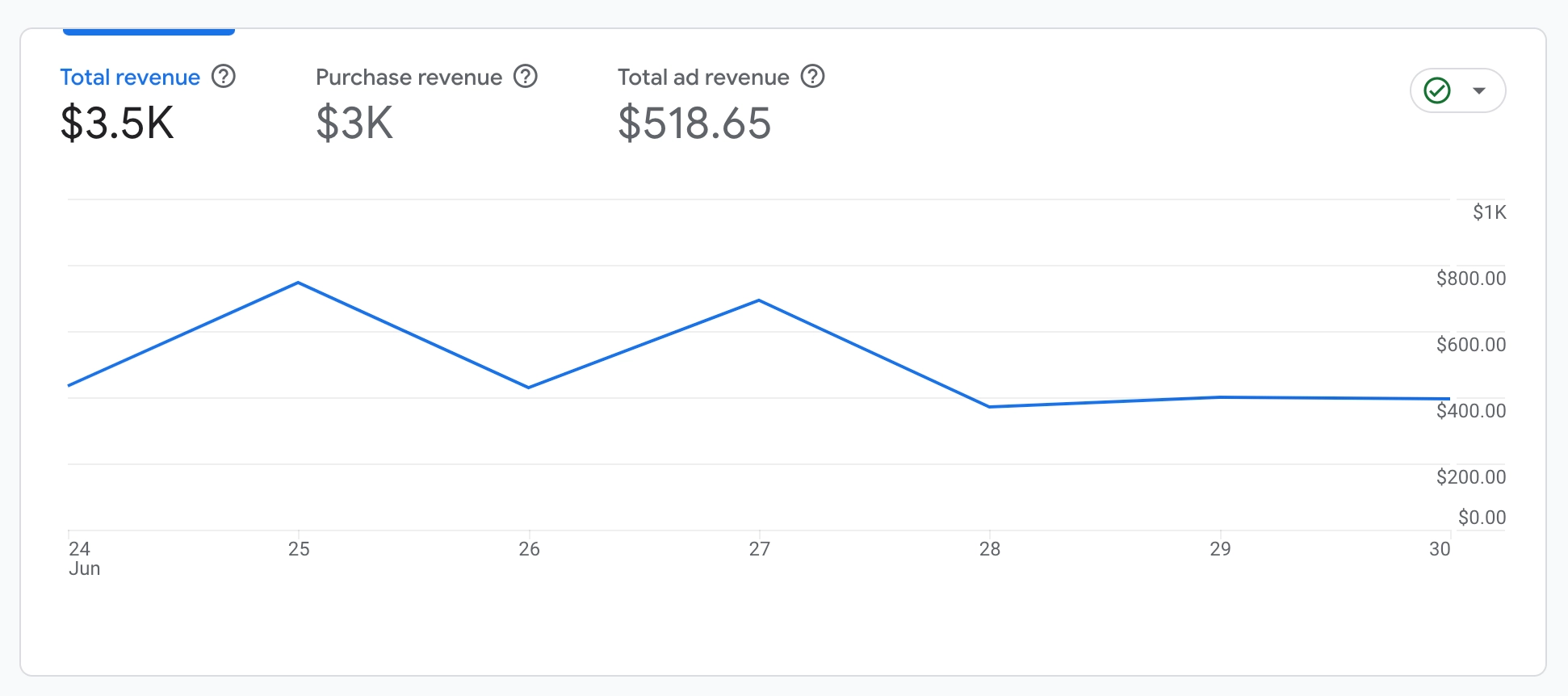1568x696 pixels.
Task: Switch to the Purchase revenue tab
Action: coord(409,78)
